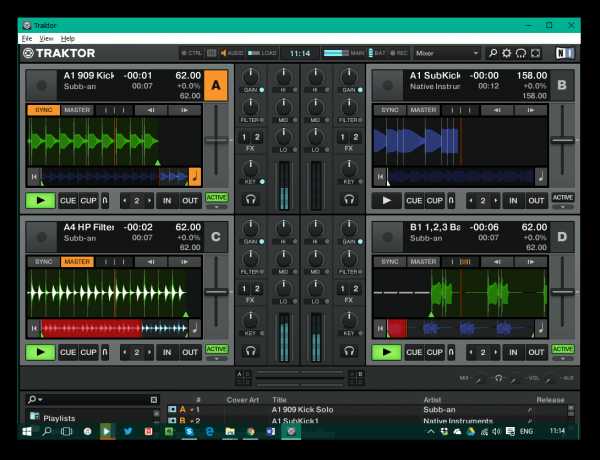600x460 pixels.
Task: Click the Deck A letter focus icon
Action: [x=215, y=86]
